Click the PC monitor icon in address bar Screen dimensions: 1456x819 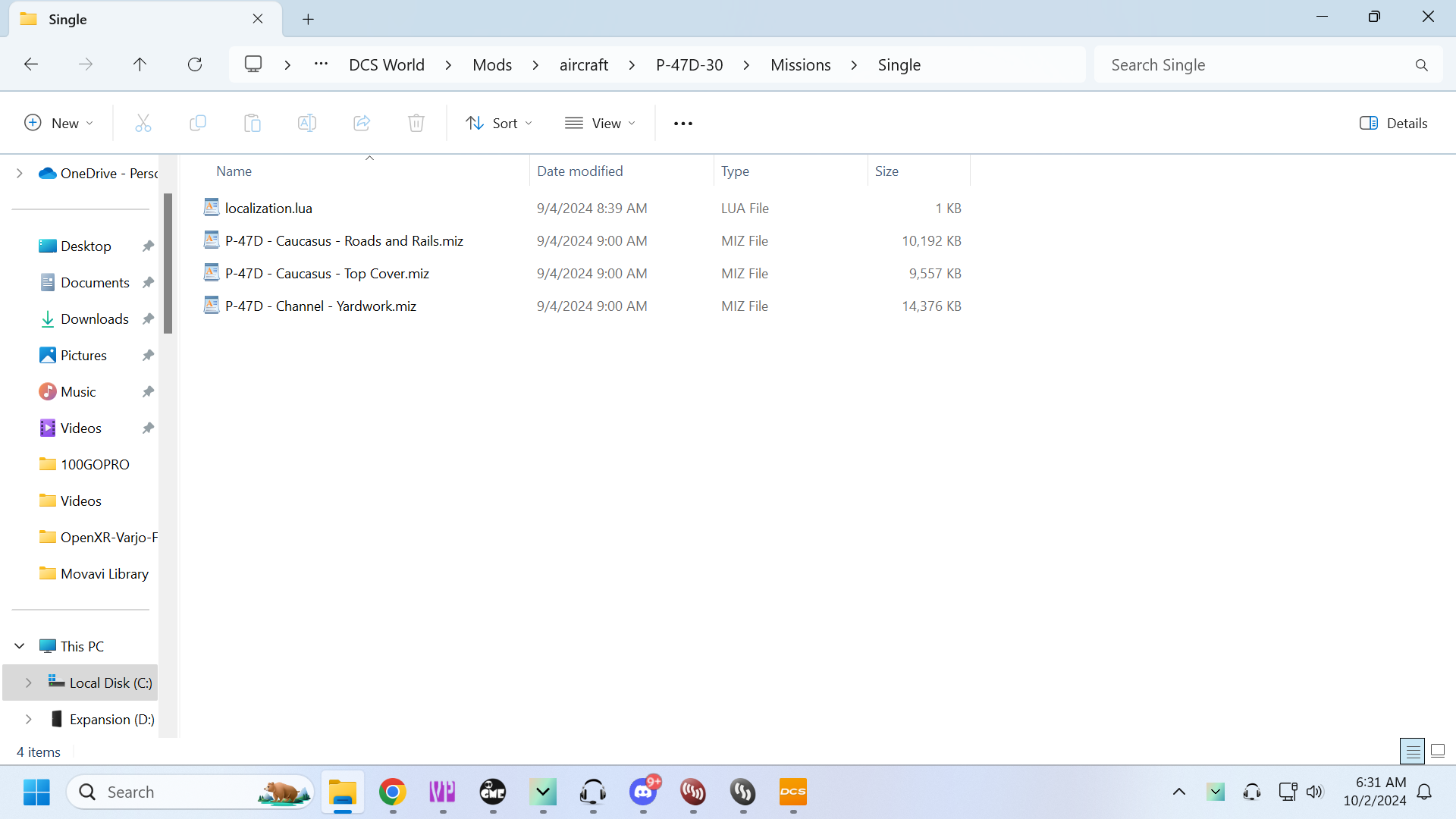[253, 64]
